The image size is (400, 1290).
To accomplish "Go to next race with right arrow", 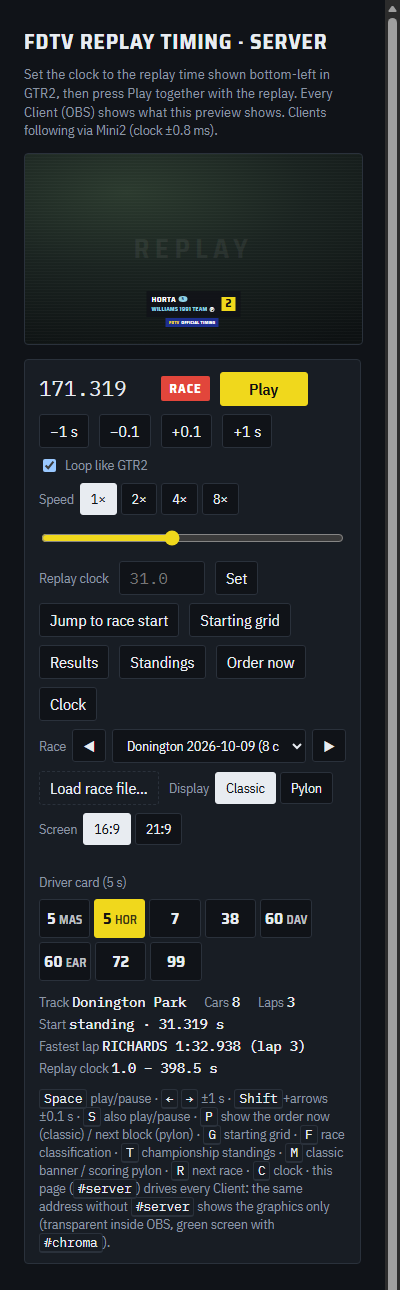I will (x=328, y=746).
